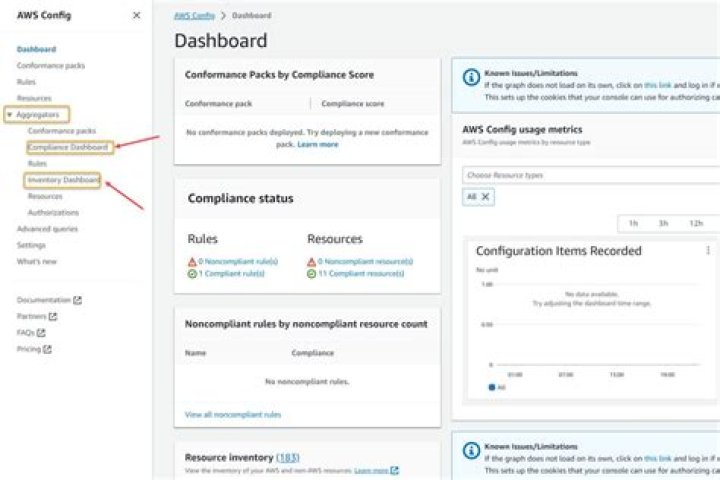
Task: Open the Choose Resource types dropdown
Action: [590, 175]
